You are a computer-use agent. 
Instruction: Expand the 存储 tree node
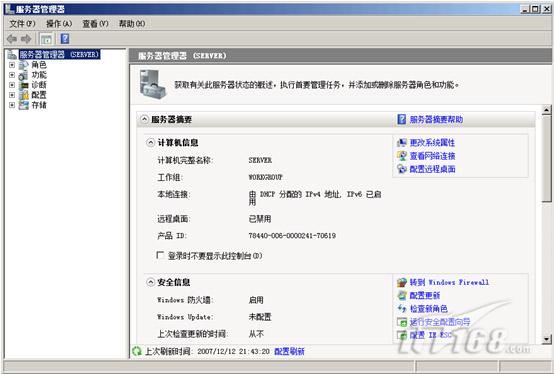point(12,105)
